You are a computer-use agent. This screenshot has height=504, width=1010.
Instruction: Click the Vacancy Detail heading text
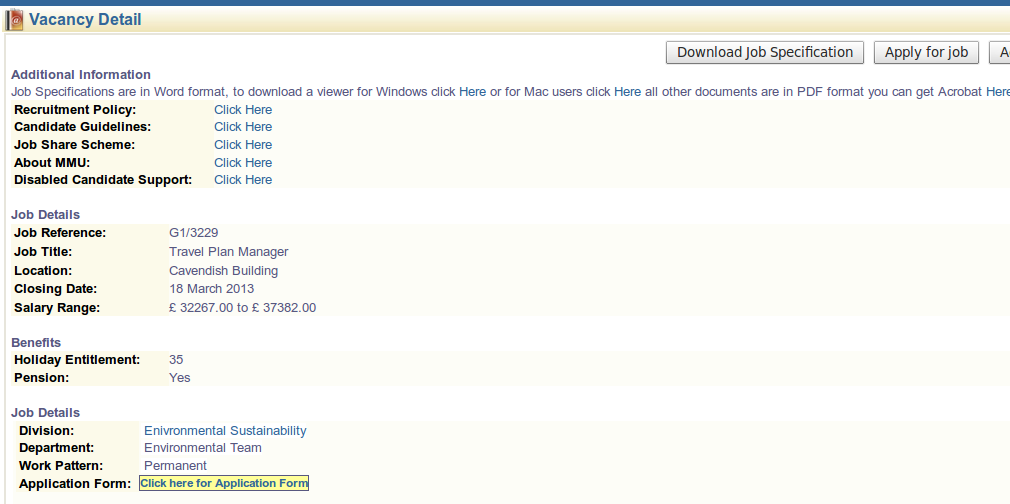85,20
